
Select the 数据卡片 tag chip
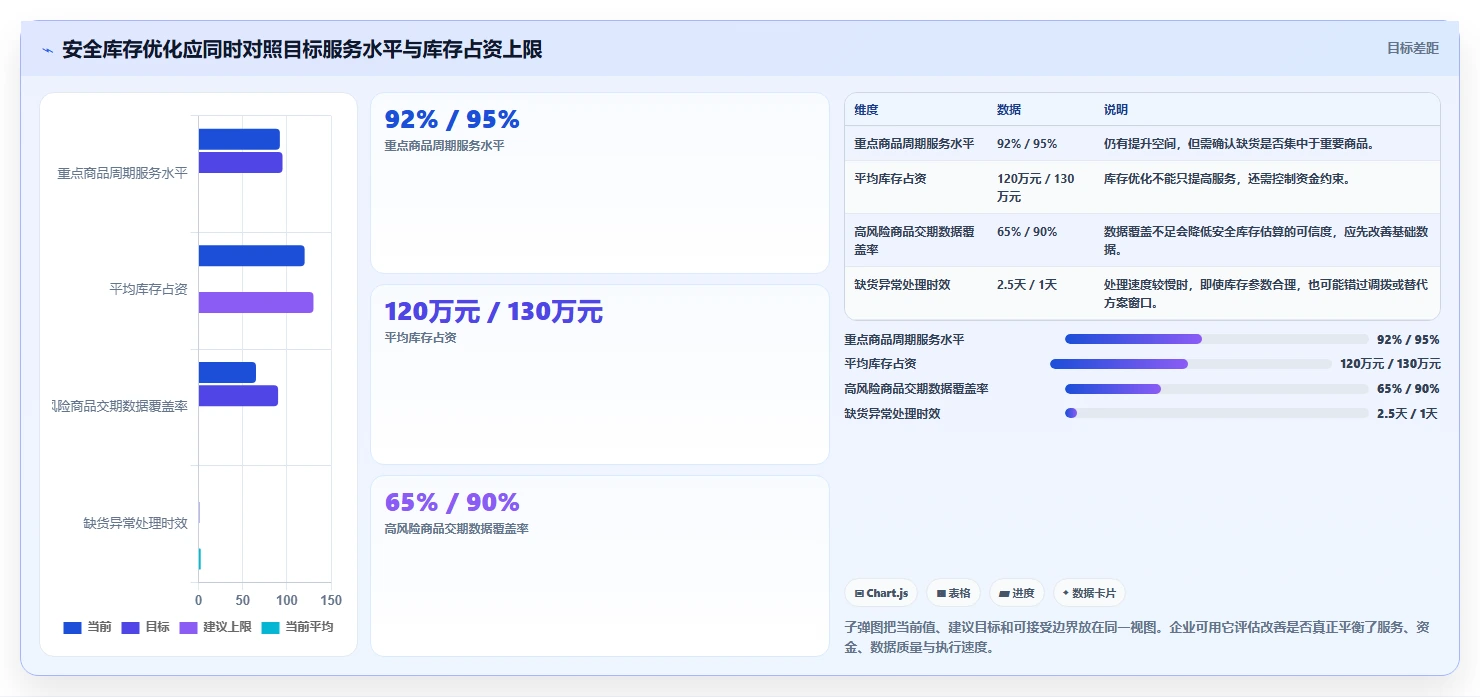1089,593
